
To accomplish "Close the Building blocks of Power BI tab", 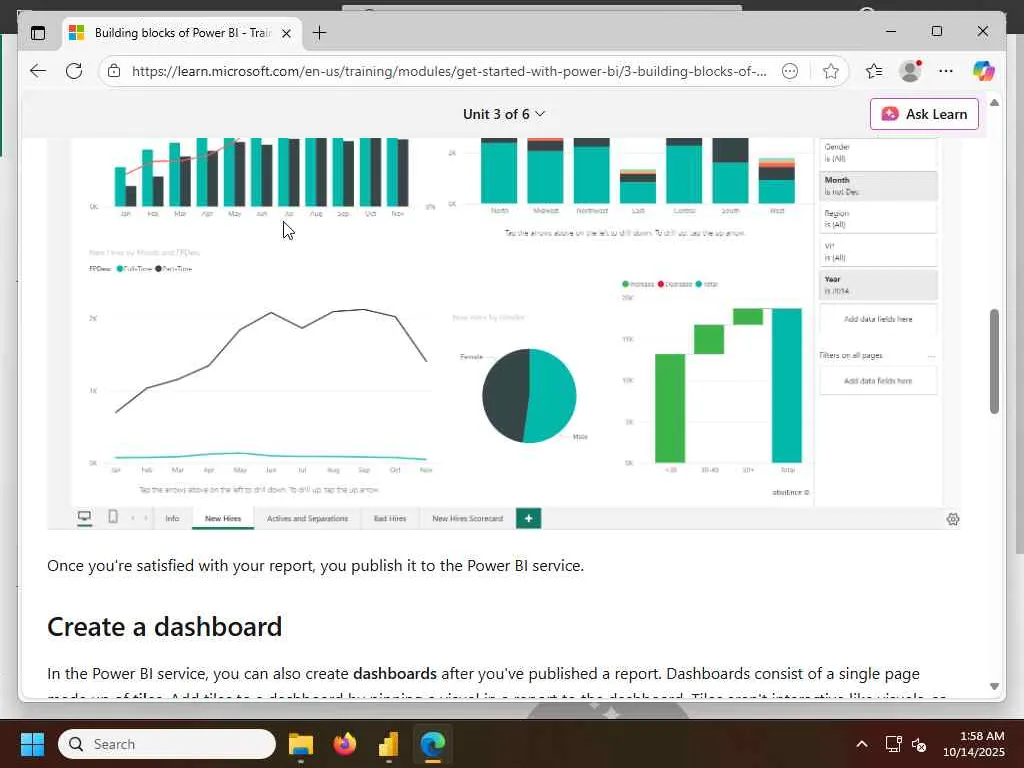I will [x=286, y=33].
